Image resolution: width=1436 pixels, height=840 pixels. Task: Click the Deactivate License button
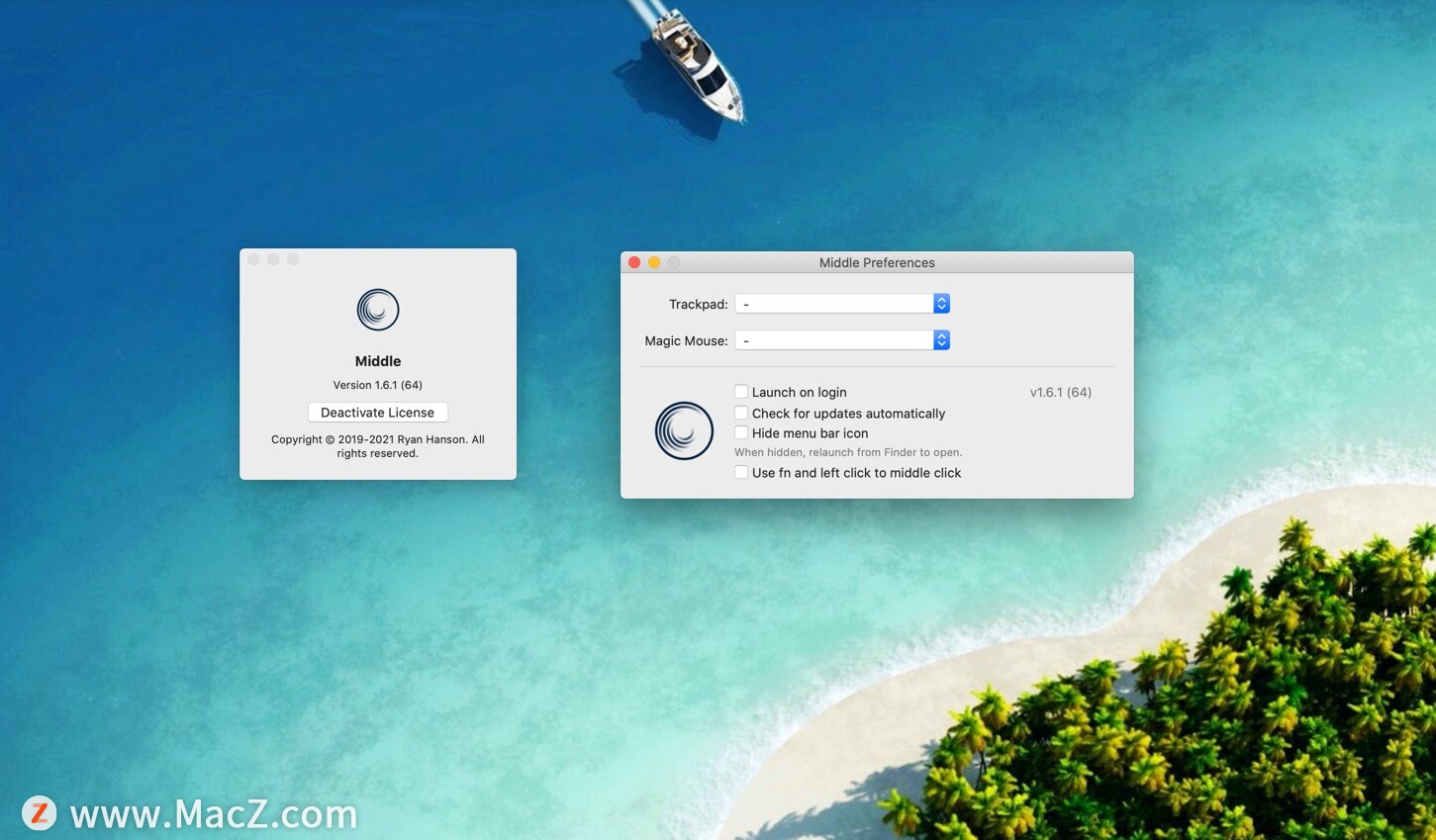[x=378, y=413]
